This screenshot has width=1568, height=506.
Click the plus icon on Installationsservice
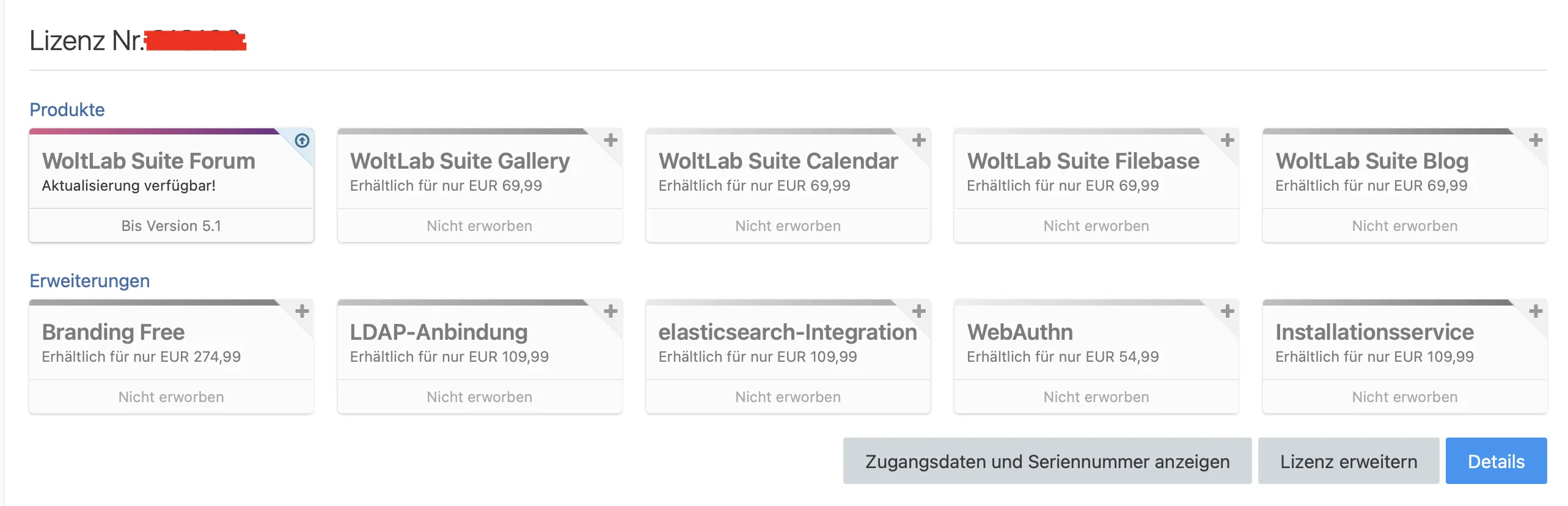pyautogui.click(x=1536, y=312)
